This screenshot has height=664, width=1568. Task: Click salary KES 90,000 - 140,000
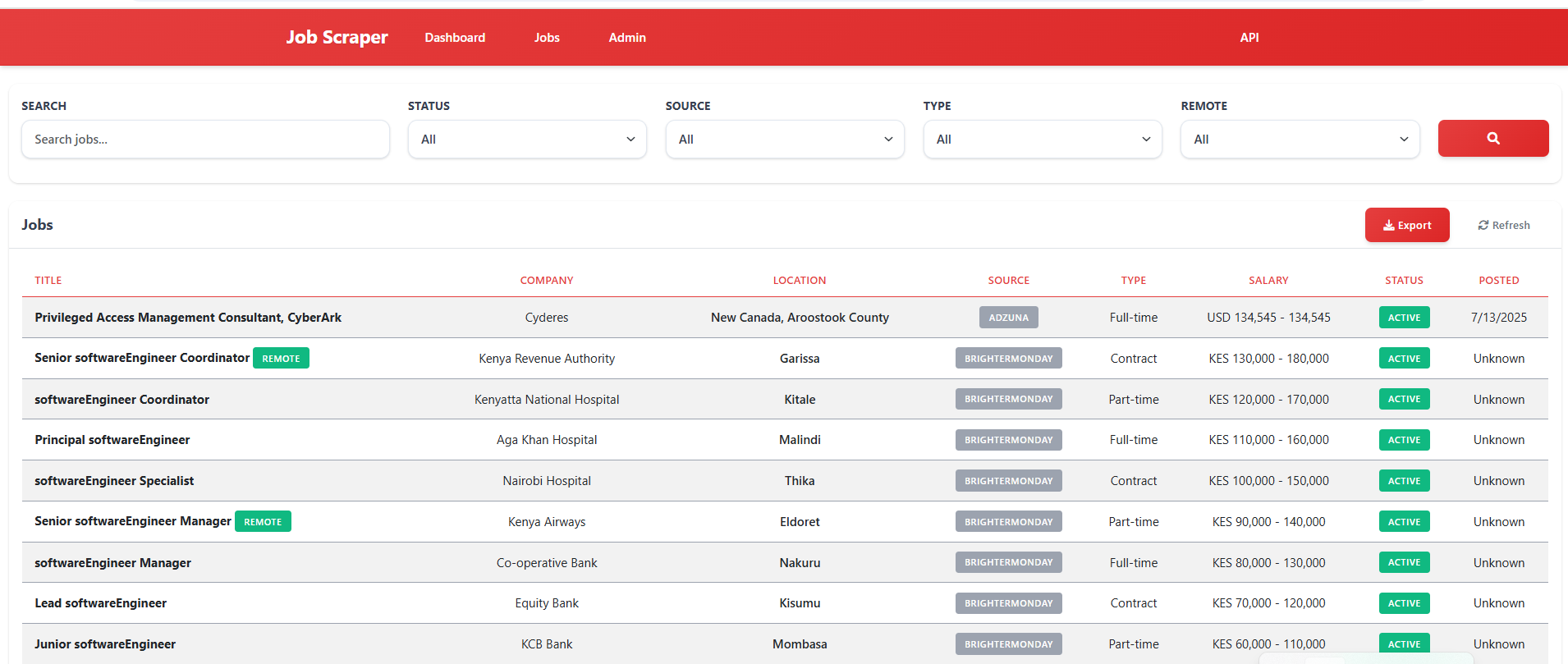[x=1268, y=522]
